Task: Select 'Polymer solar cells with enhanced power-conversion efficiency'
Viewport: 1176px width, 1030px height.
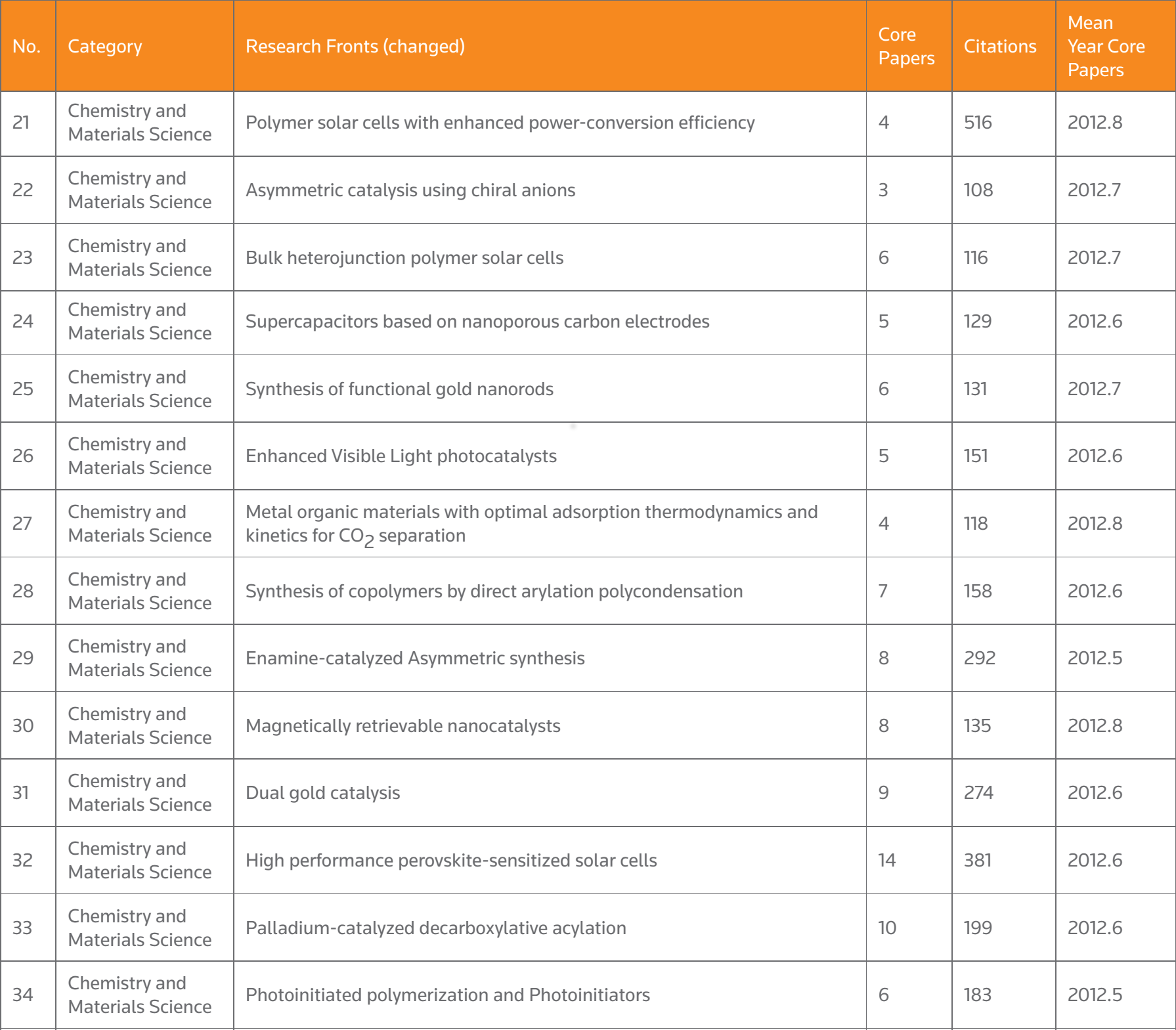Action: coord(500,123)
